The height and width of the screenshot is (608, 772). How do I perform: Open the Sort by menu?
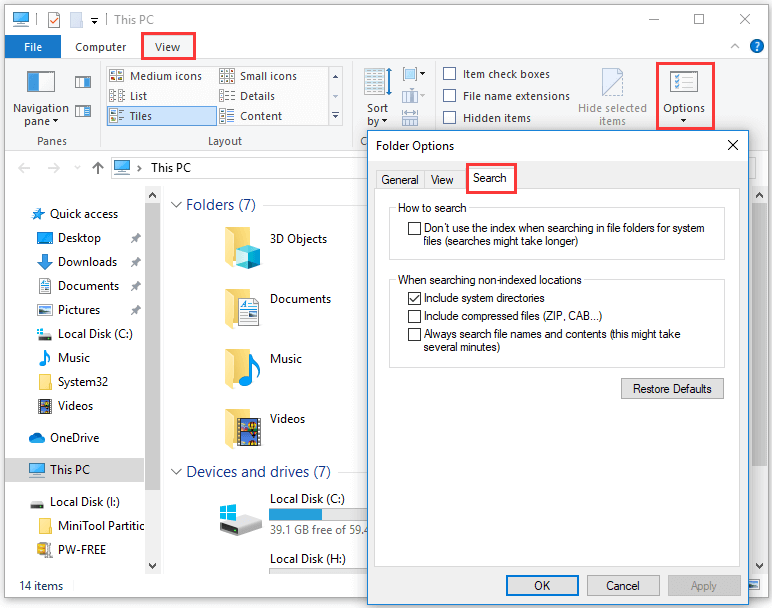pos(378,97)
